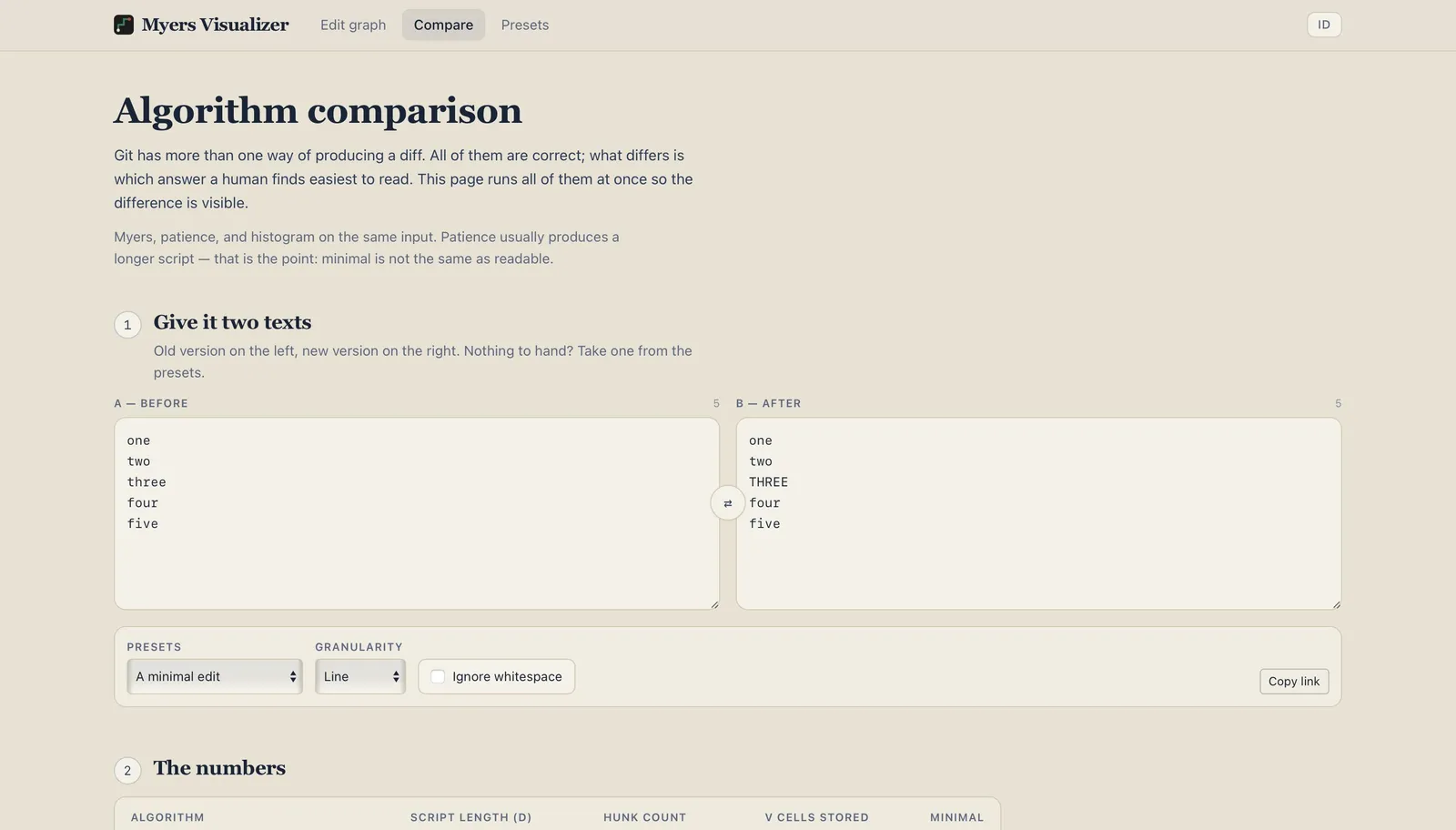Viewport: 1456px width, 830px height.
Task: Go to the Presets tab
Action: [x=525, y=25]
